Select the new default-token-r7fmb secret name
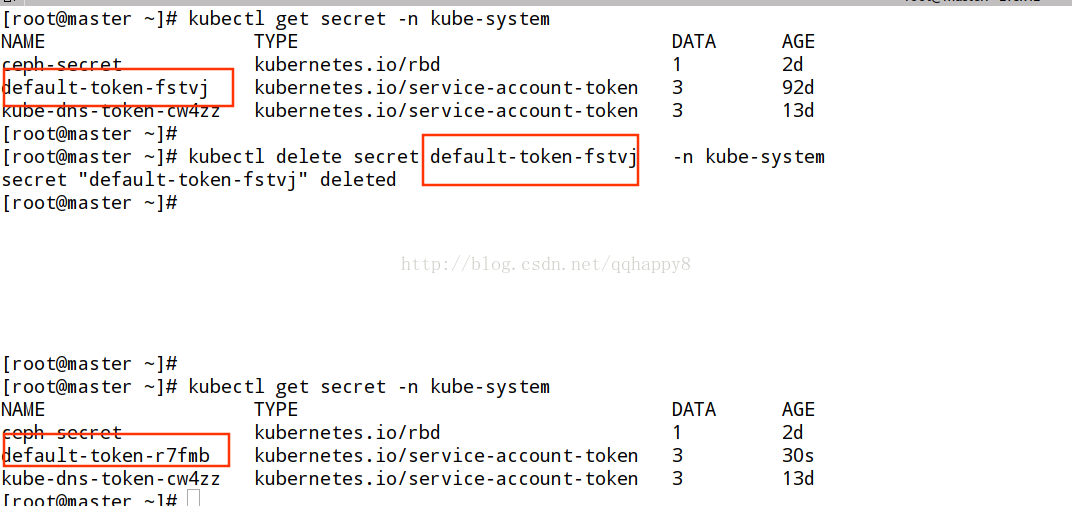 [x=106, y=455]
